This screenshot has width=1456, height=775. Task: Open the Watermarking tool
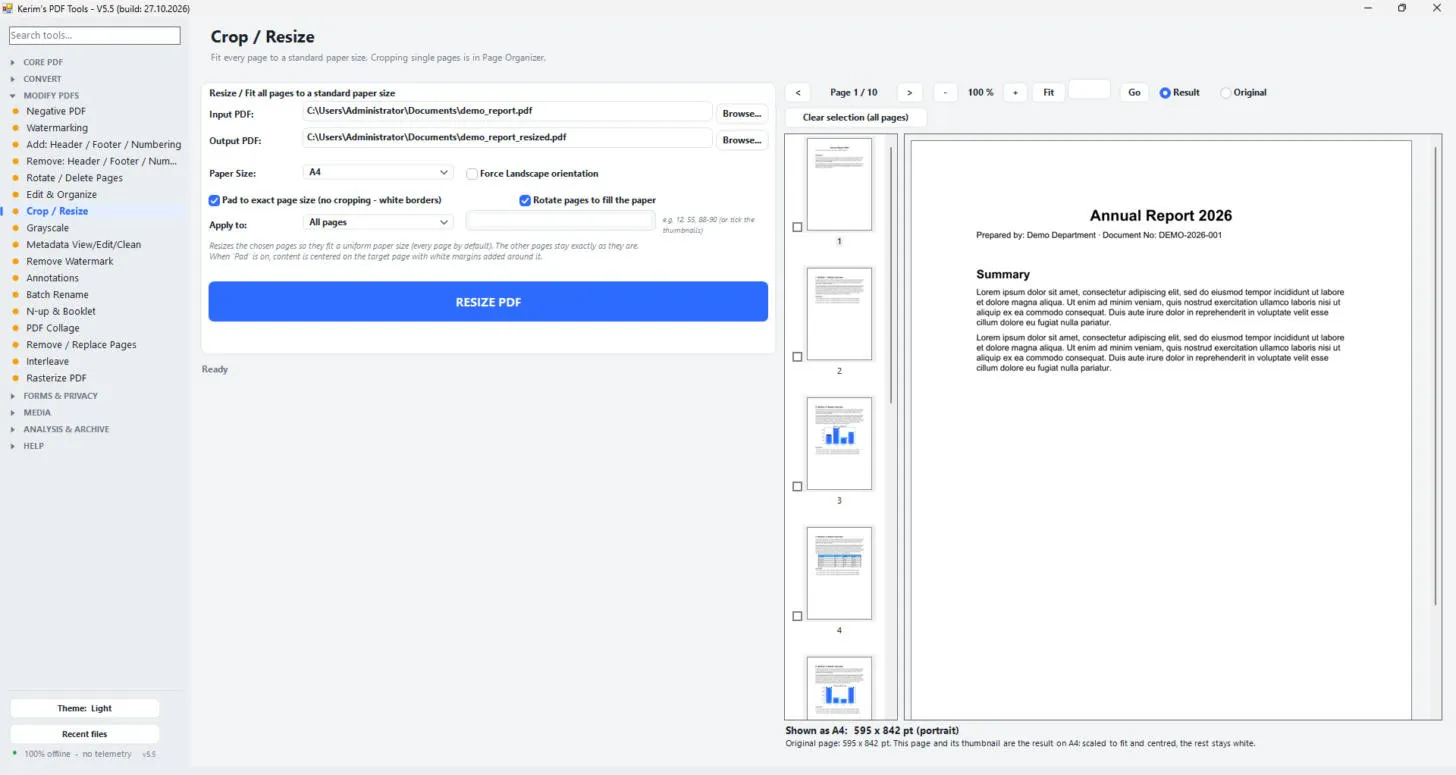pyautogui.click(x=57, y=128)
